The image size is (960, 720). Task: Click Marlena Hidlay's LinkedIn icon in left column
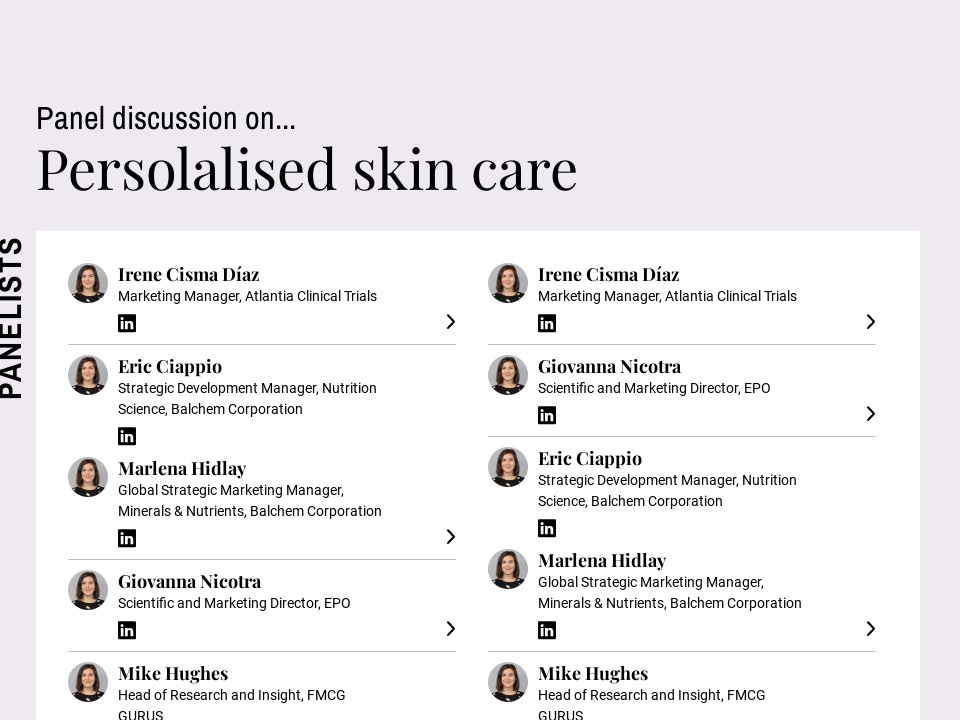[127, 538]
